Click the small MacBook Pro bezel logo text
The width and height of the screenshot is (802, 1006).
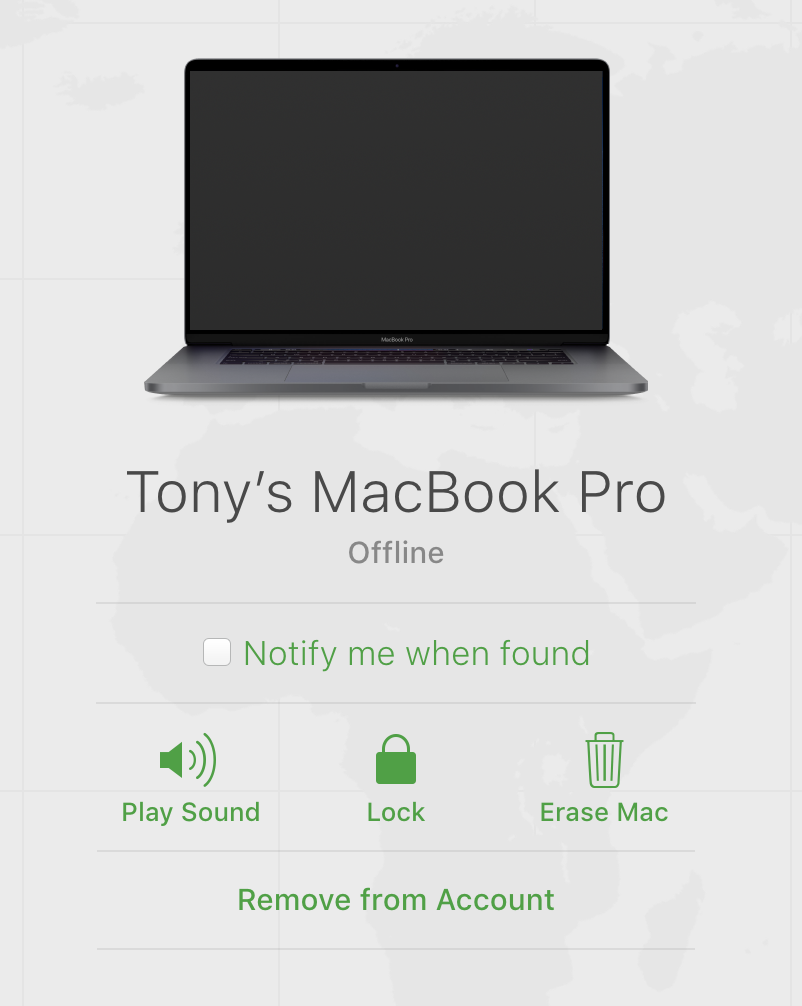click(x=397, y=339)
